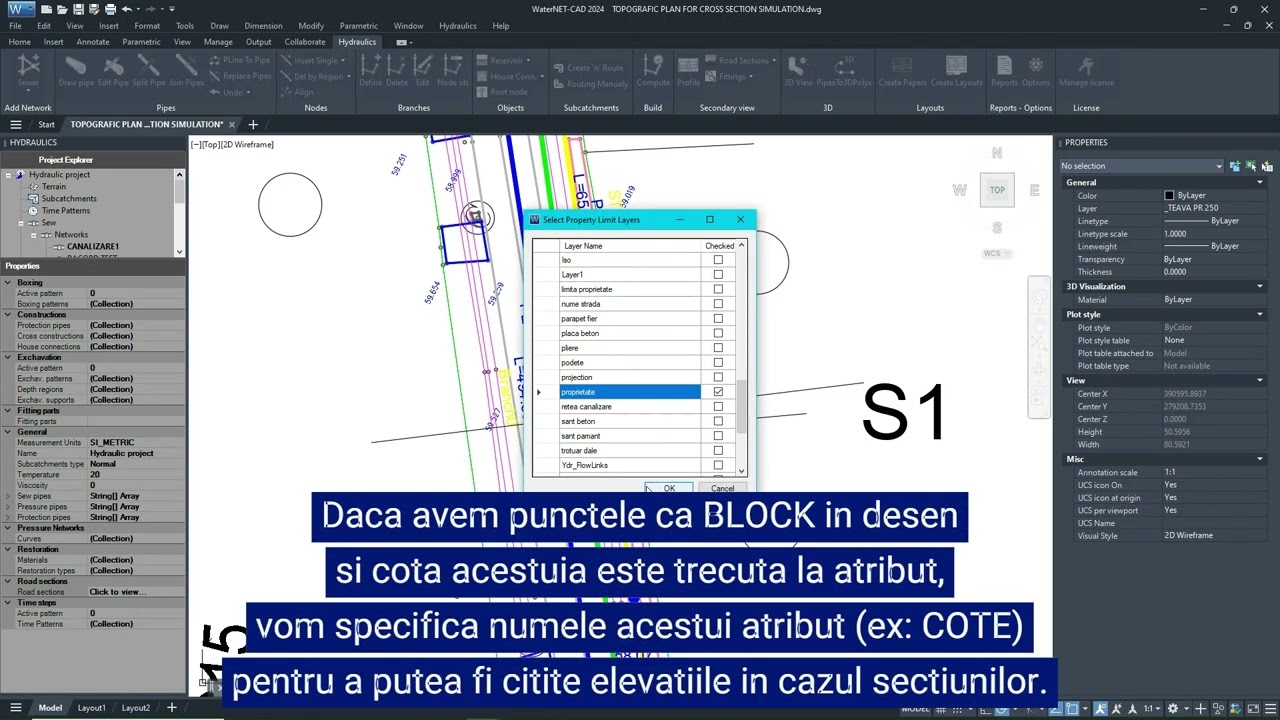The image size is (1280, 720).
Task: Click Routing Manualy tool
Action: tap(590, 84)
